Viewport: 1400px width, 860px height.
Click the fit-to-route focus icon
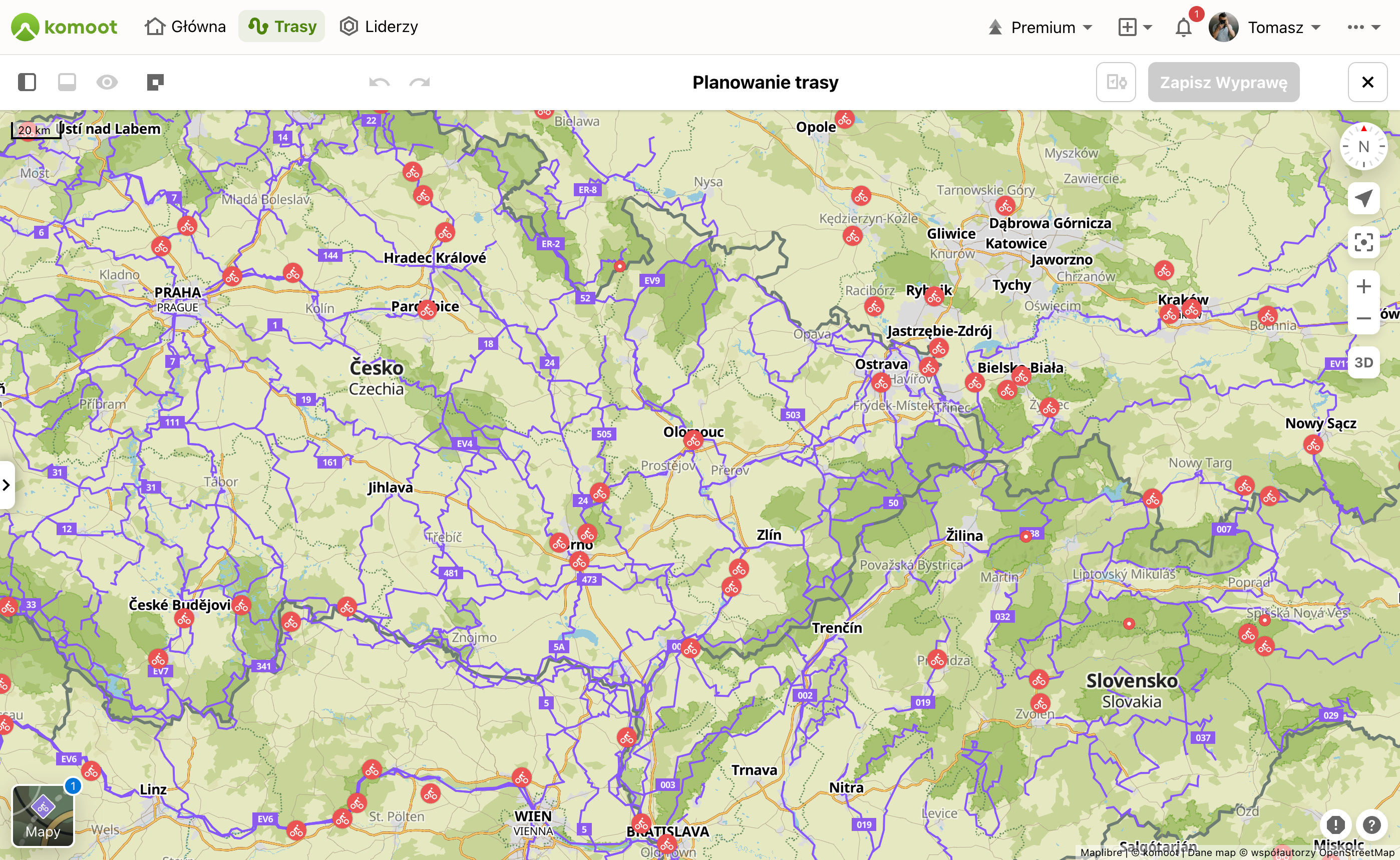[1363, 242]
